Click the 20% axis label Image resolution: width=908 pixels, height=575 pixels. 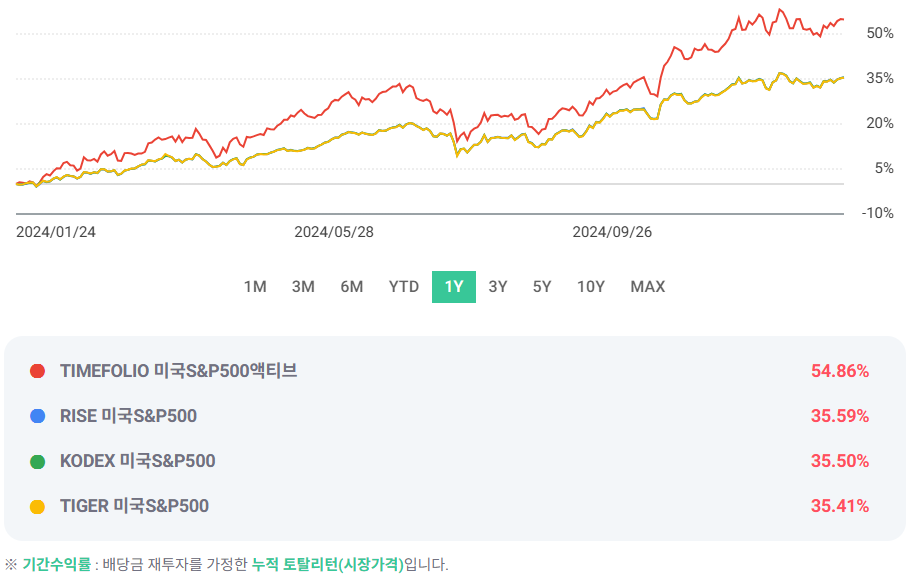coord(880,123)
